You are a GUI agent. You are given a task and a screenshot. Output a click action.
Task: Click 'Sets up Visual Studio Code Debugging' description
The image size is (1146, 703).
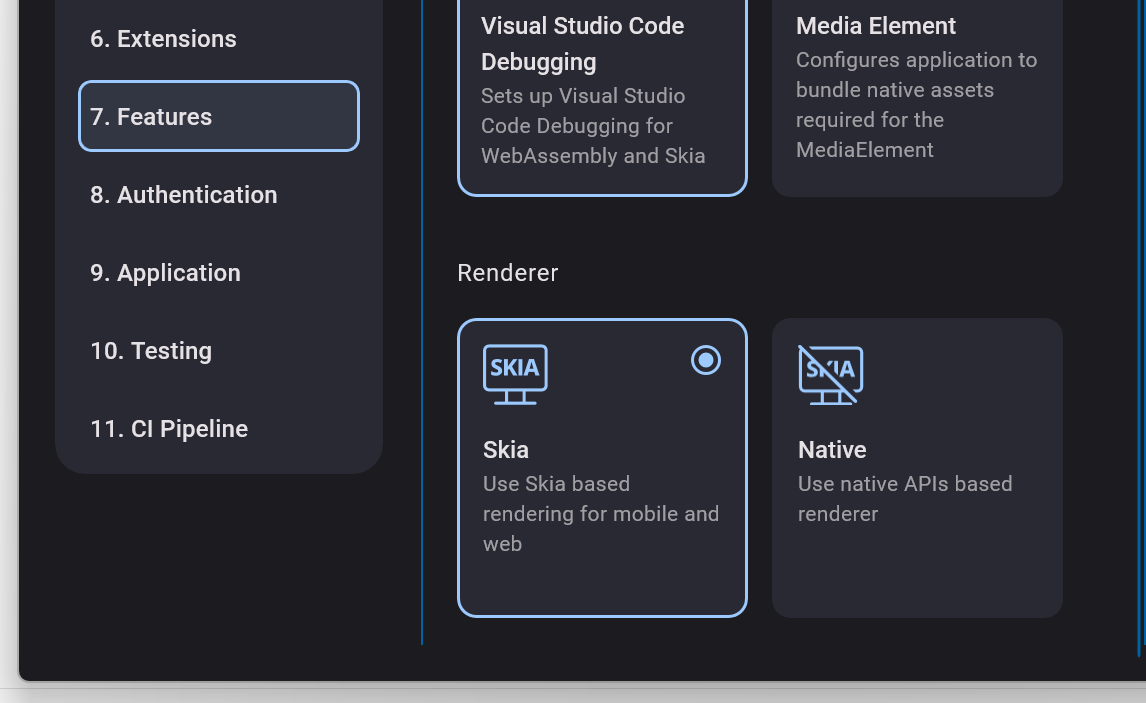(x=593, y=126)
